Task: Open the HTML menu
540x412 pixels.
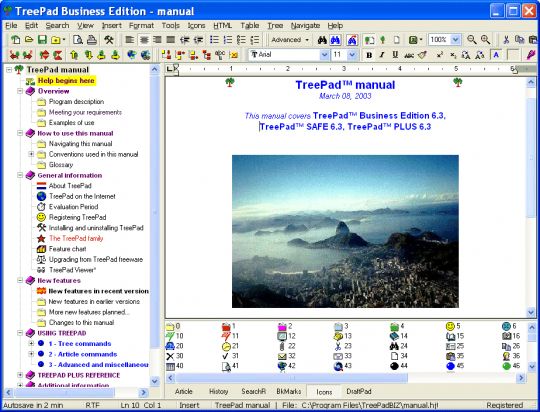Action: (x=222, y=25)
